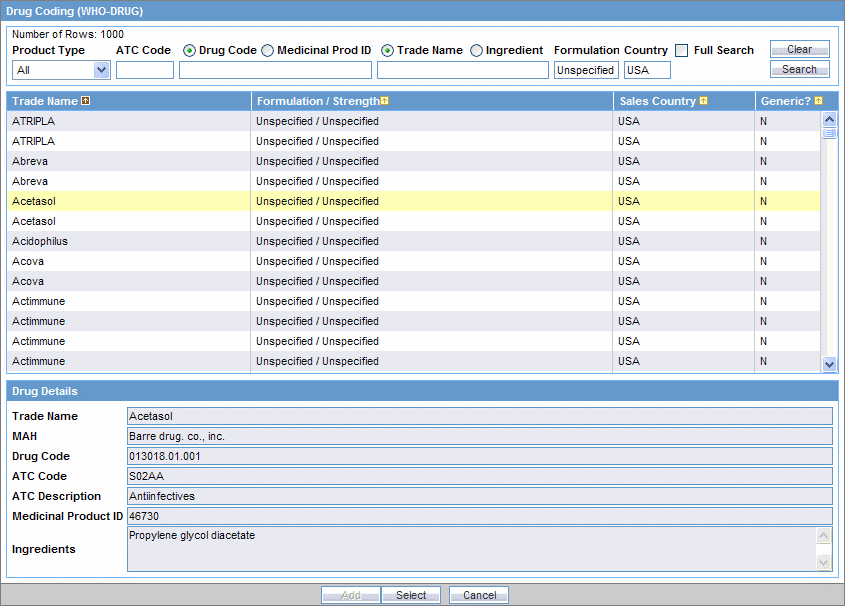
Task: Select the Ingredient radio button
Action: tap(476, 51)
